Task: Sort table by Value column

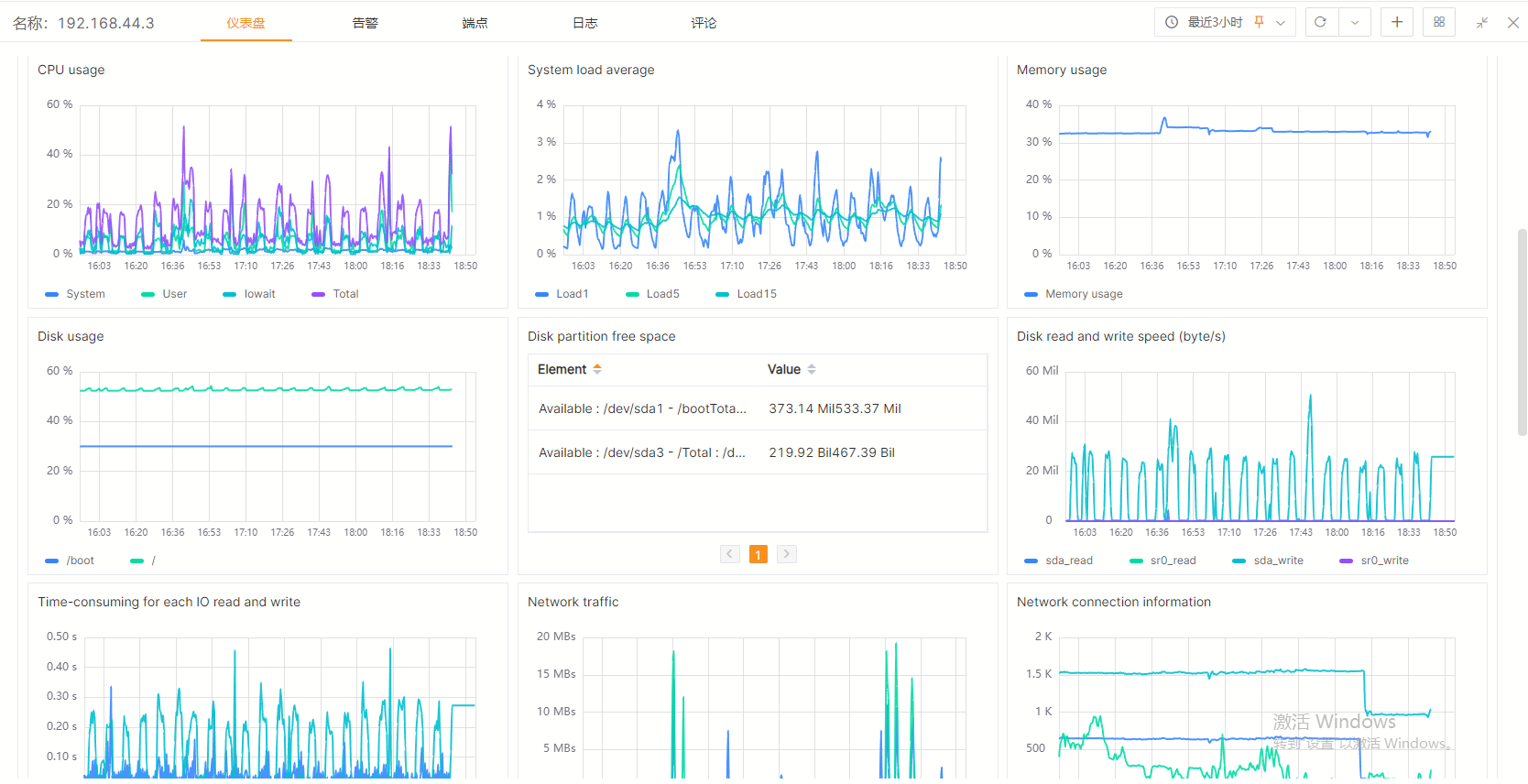Action: (x=812, y=369)
